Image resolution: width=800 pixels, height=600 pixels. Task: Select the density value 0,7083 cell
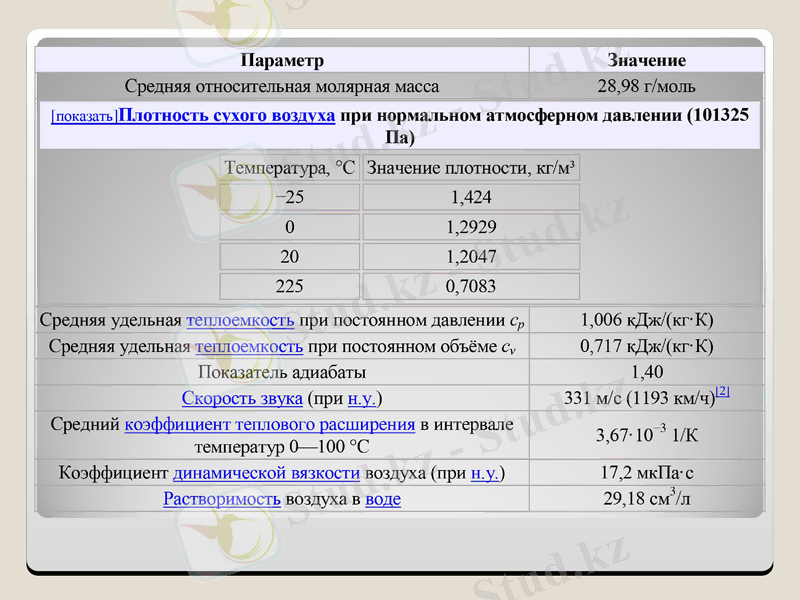coord(470,287)
